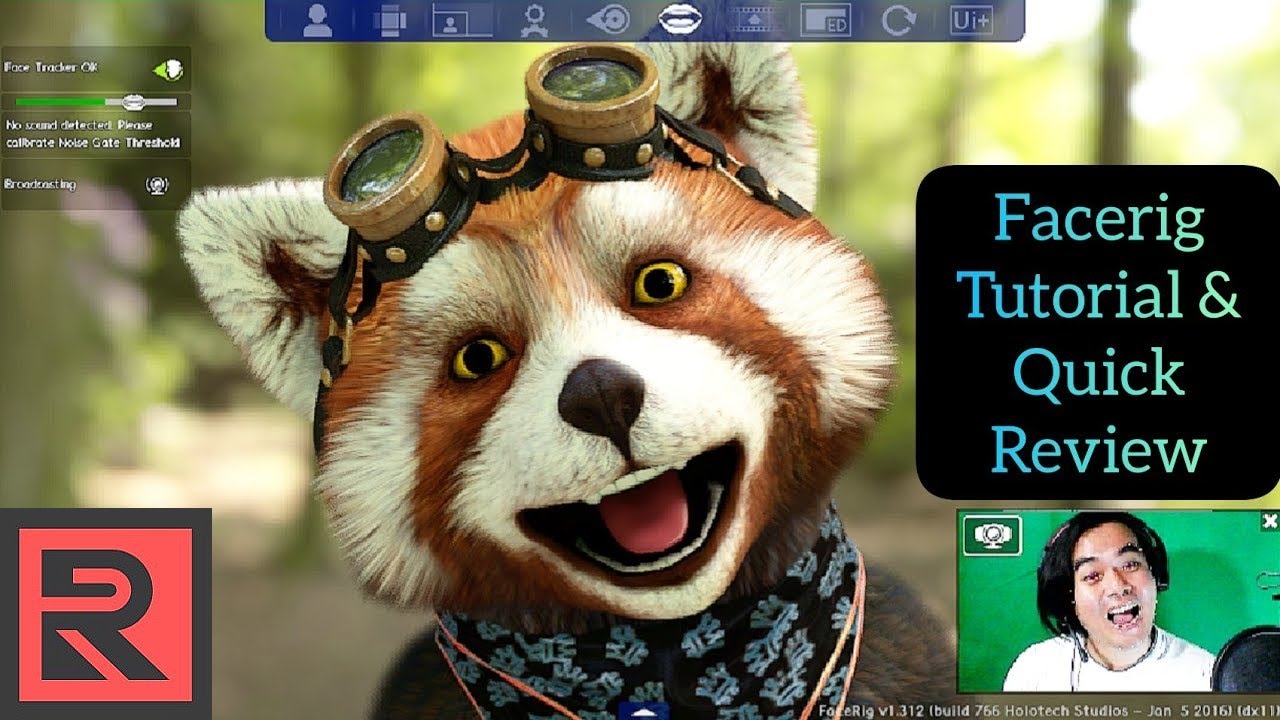Click the webcam icon in preview window
The height and width of the screenshot is (720, 1280).
click(992, 535)
